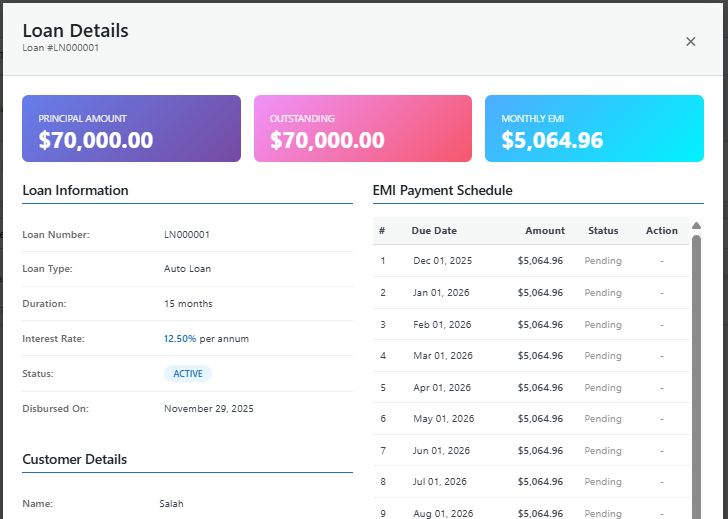Click the amount for Apr 01, 2026
Image resolution: width=728 pixels, height=519 pixels.
click(x=540, y=387)
